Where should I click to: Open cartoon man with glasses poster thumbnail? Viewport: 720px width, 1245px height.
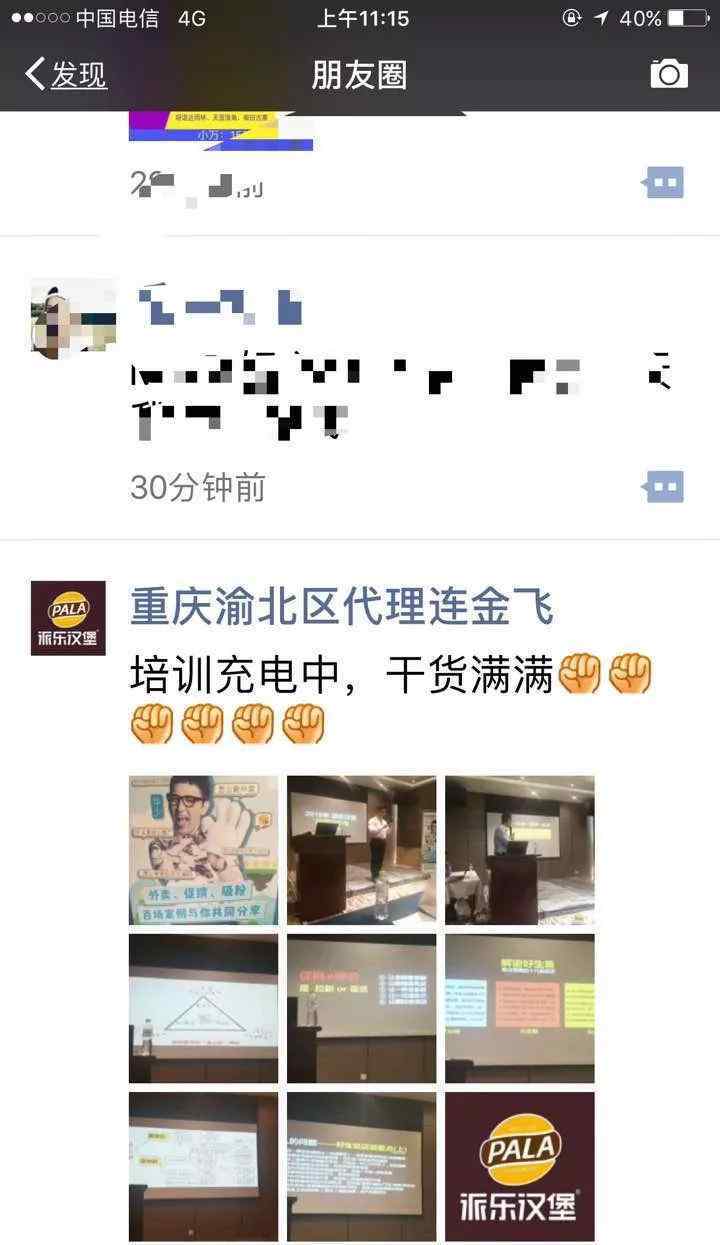click(x=204, y=850)
